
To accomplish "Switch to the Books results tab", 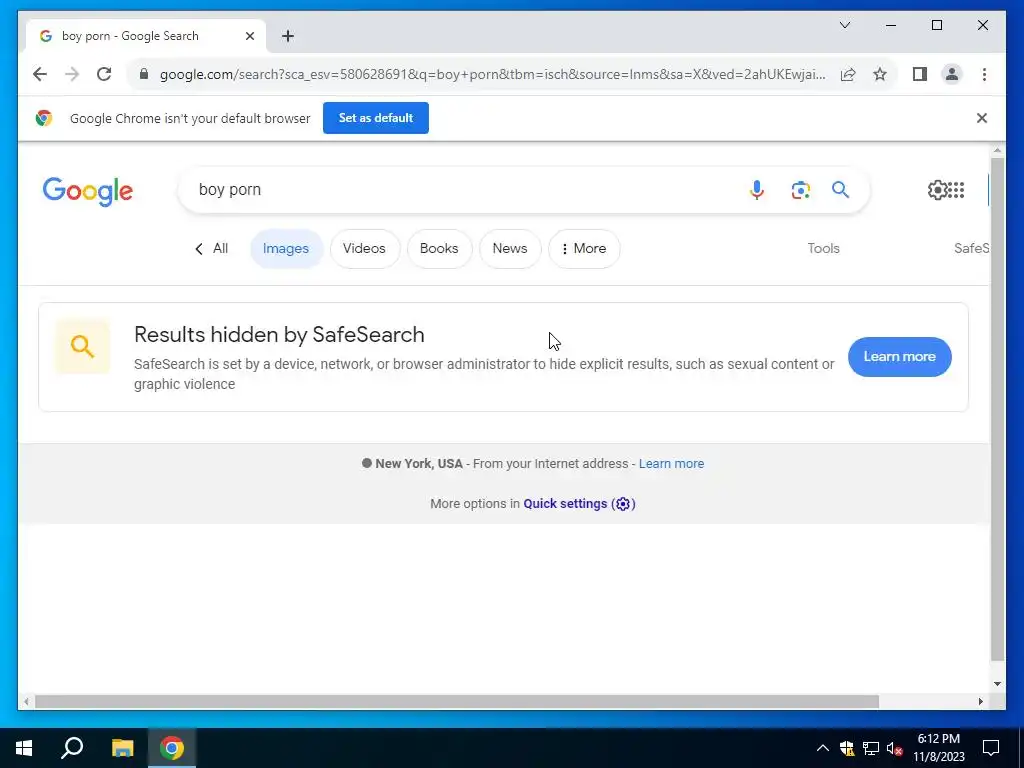I will [x=439, y=249].
